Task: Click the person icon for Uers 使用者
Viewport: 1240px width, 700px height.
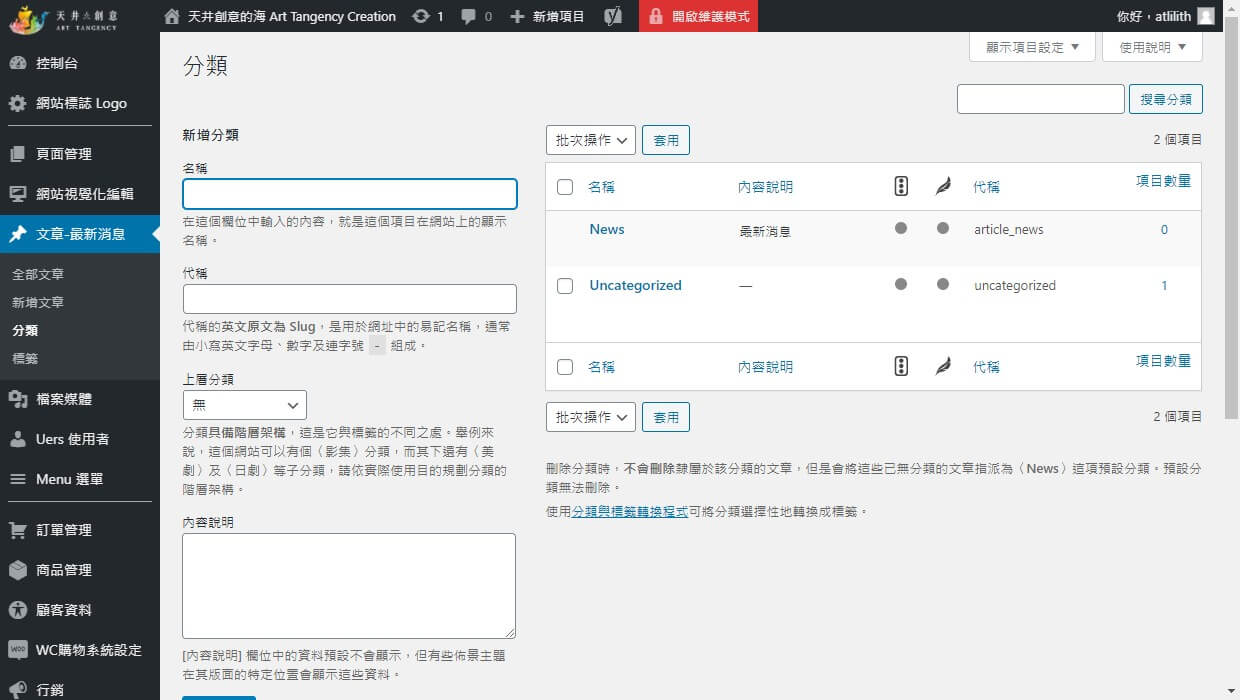Action: tap(17, 439)
